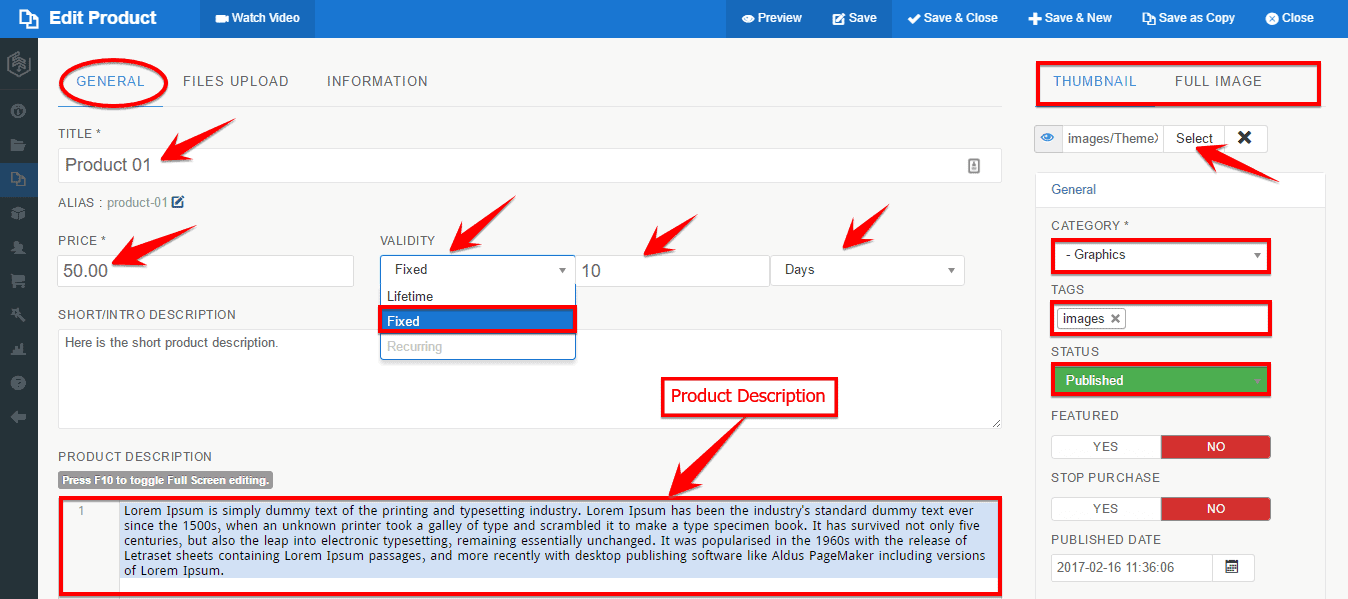Open the calendar picker for Published Date

click(x=1234, y=567)
